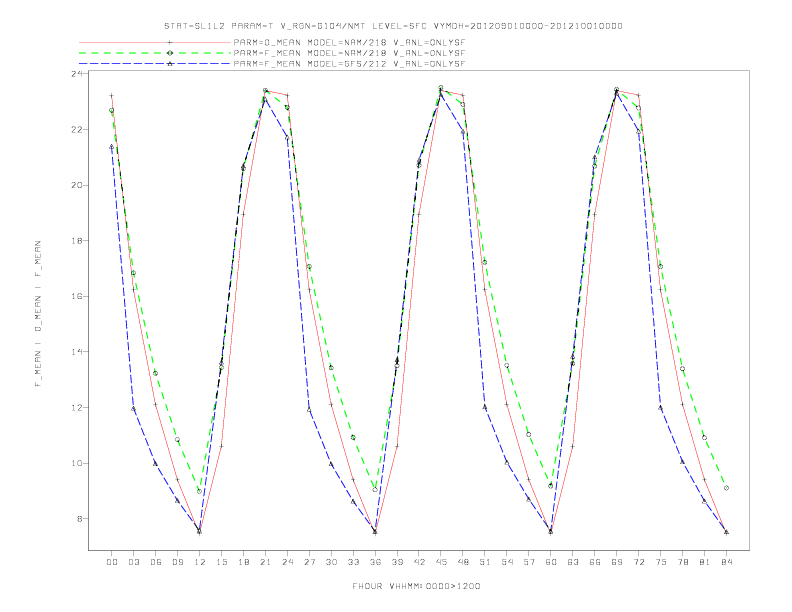Viewport: 792px width, 612px height.
Task: Click the x-axis tick label 30
Action: [x=331, y=562]
